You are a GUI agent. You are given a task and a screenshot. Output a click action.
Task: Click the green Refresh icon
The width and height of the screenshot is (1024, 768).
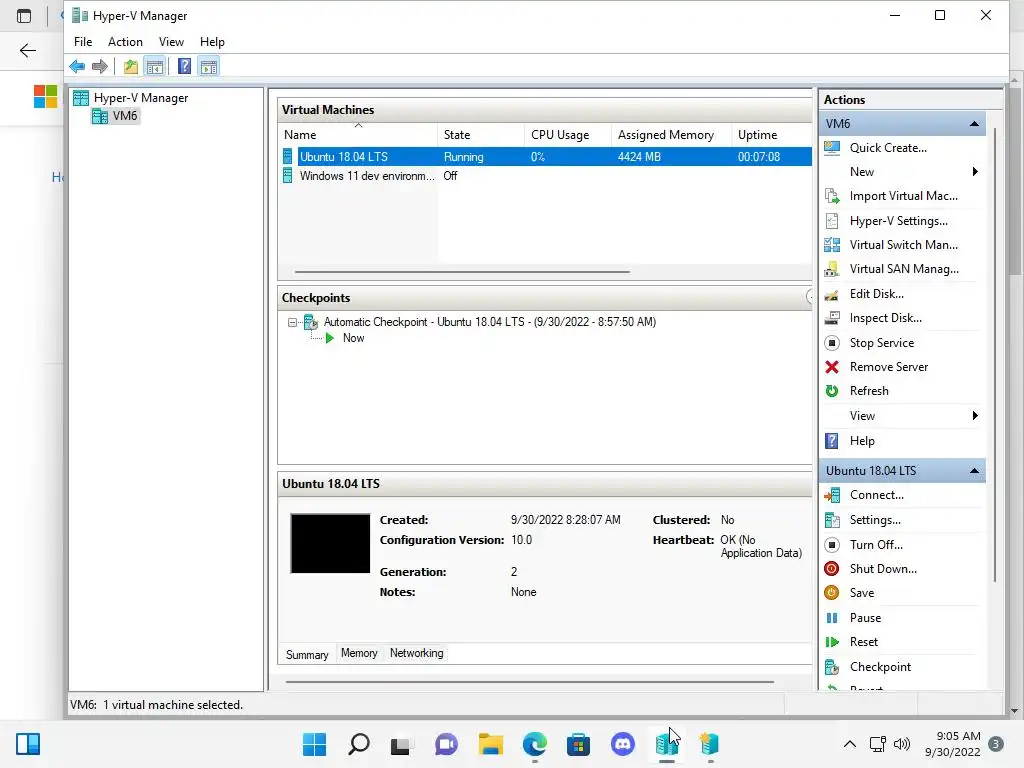click(832, 391)
